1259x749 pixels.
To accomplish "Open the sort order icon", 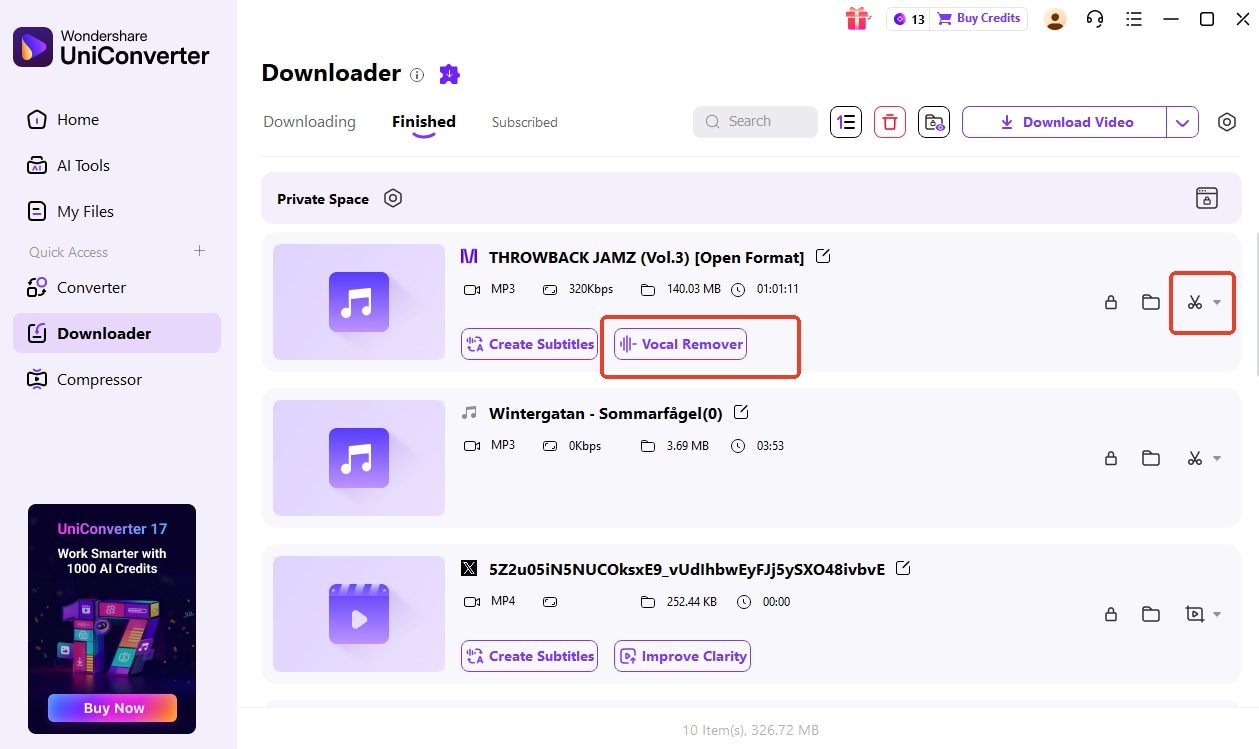I will pyautogui.click(x=845, y=121).
